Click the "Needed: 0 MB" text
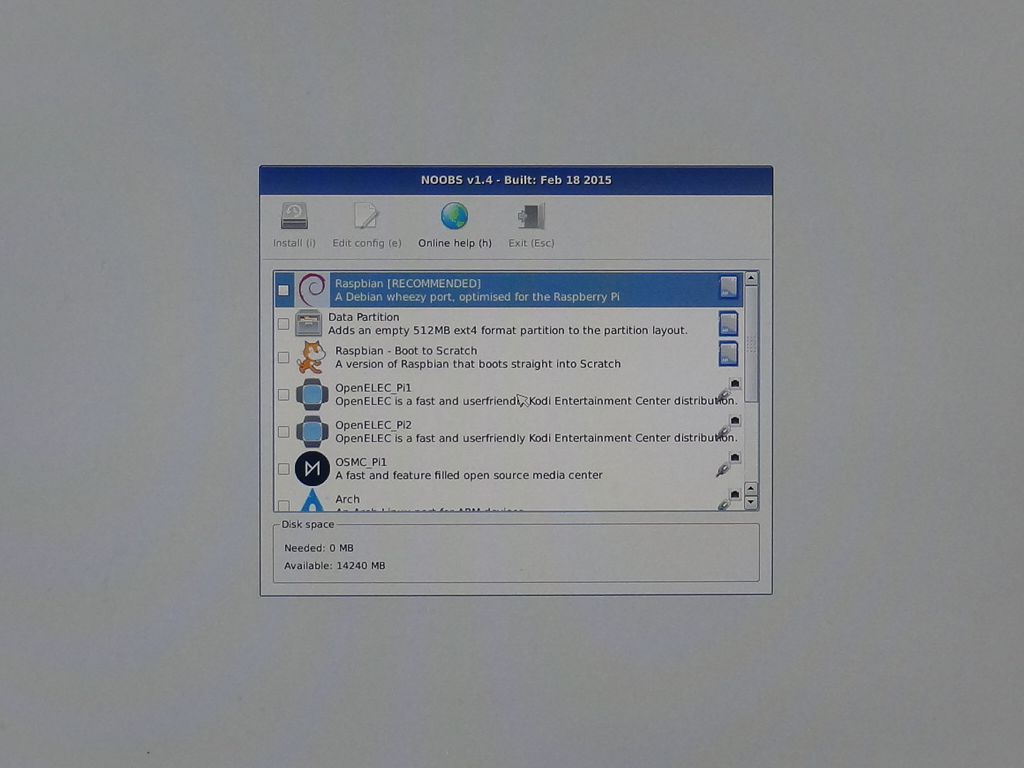The width and height of the screenshot is (1024, 768). click(319, 548)
